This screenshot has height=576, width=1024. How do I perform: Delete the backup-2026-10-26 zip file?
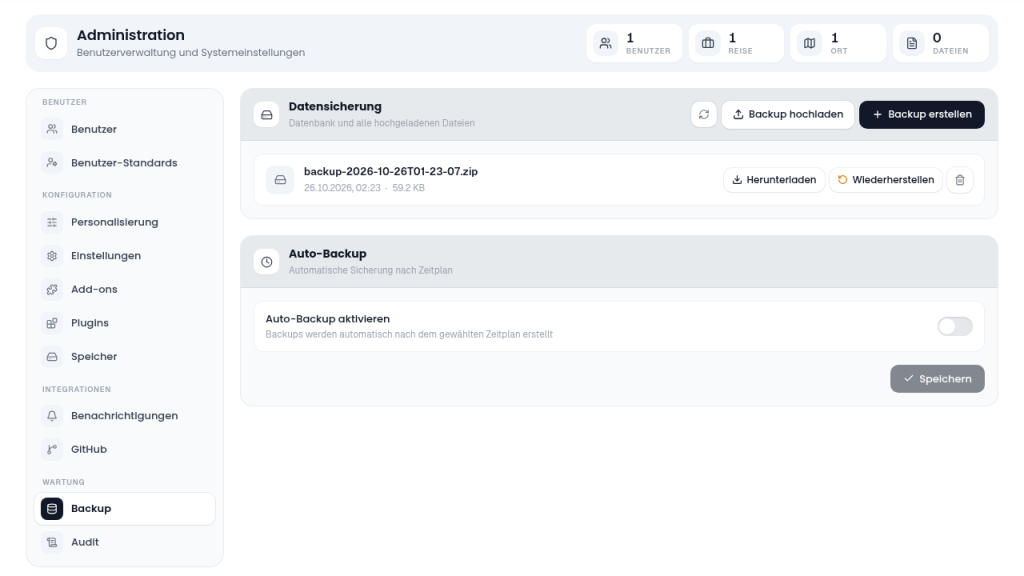pyautogui.click(x=959, y=180)
